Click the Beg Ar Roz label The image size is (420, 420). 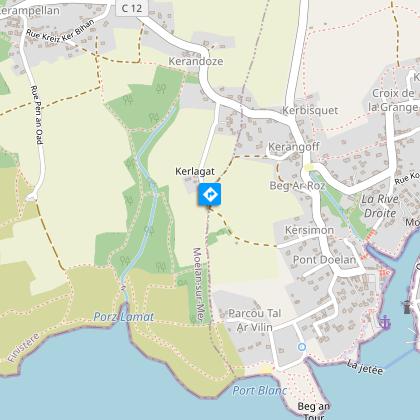pos(297,185)
